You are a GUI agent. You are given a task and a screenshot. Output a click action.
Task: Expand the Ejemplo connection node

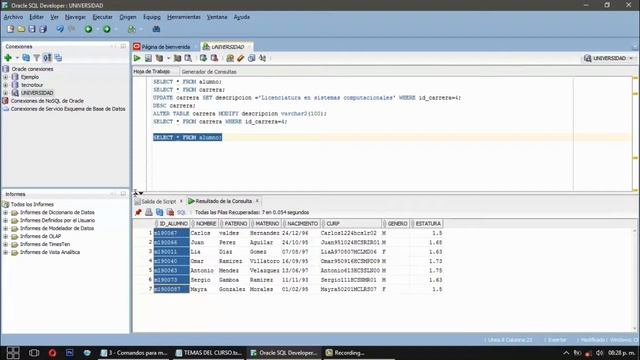click(x=6, y=77)
